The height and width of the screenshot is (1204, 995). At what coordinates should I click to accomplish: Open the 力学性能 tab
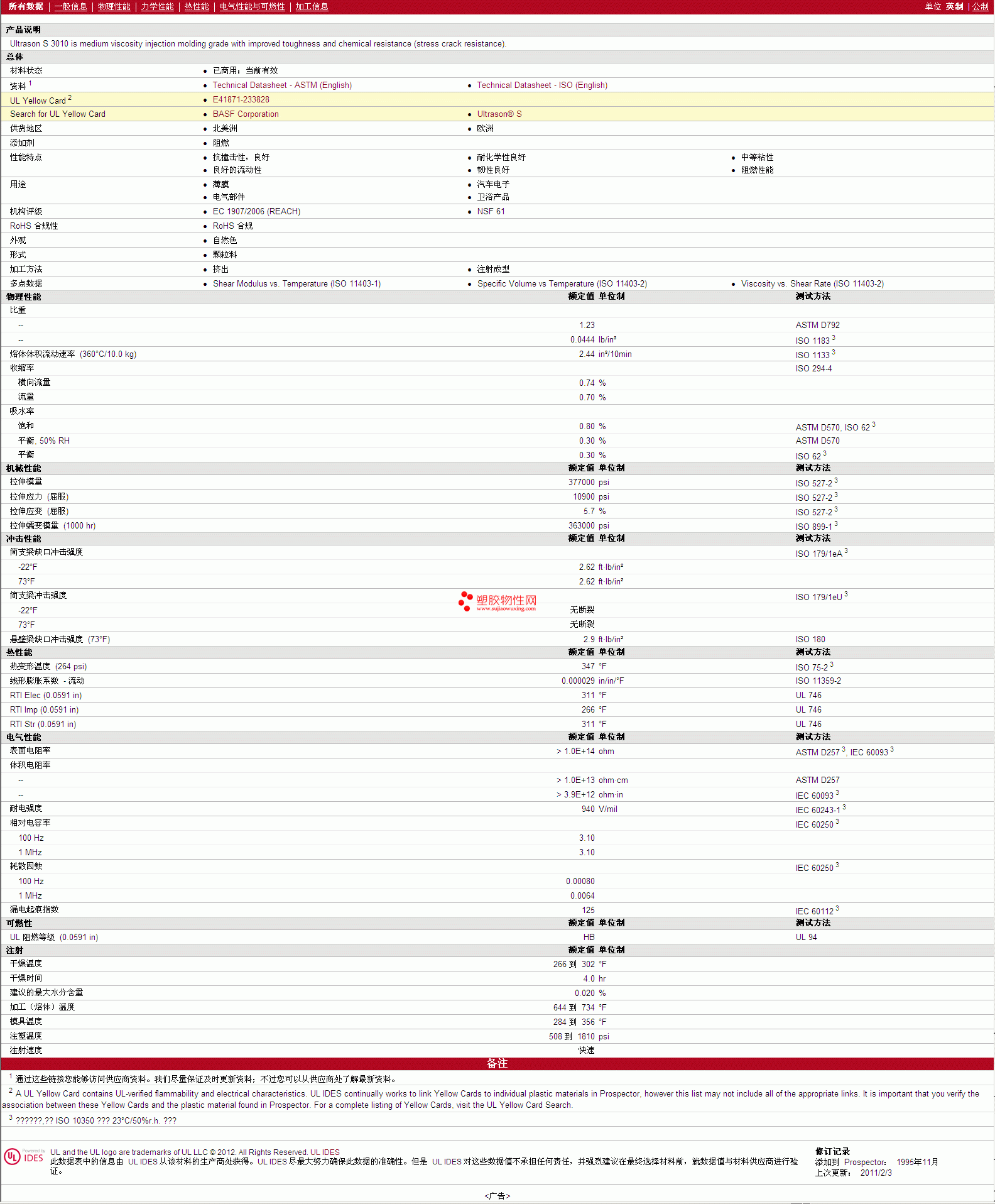157,6
